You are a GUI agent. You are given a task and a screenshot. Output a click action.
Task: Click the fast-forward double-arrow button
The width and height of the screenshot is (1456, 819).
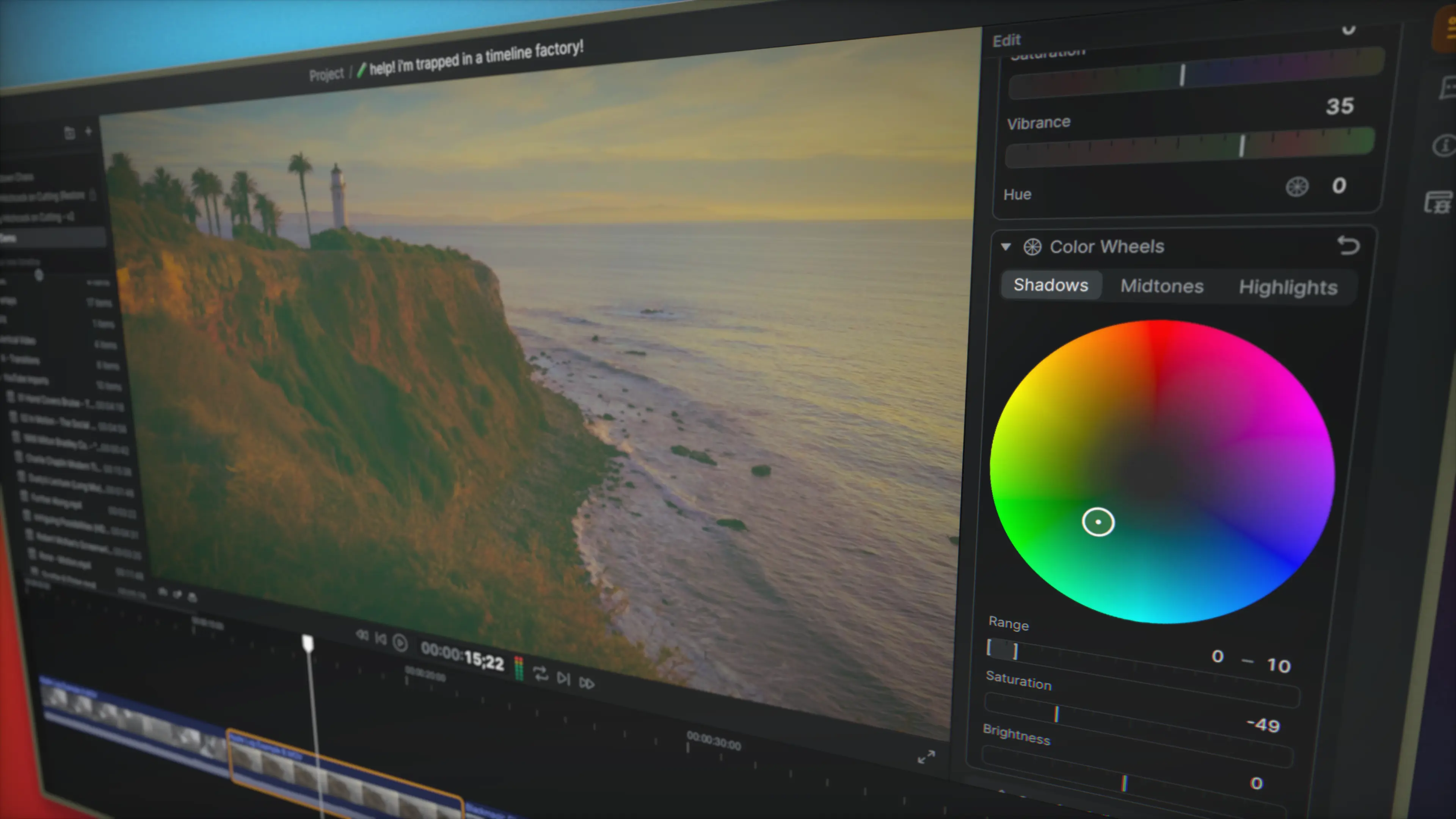pyautogui.click(x=587, y=683)
